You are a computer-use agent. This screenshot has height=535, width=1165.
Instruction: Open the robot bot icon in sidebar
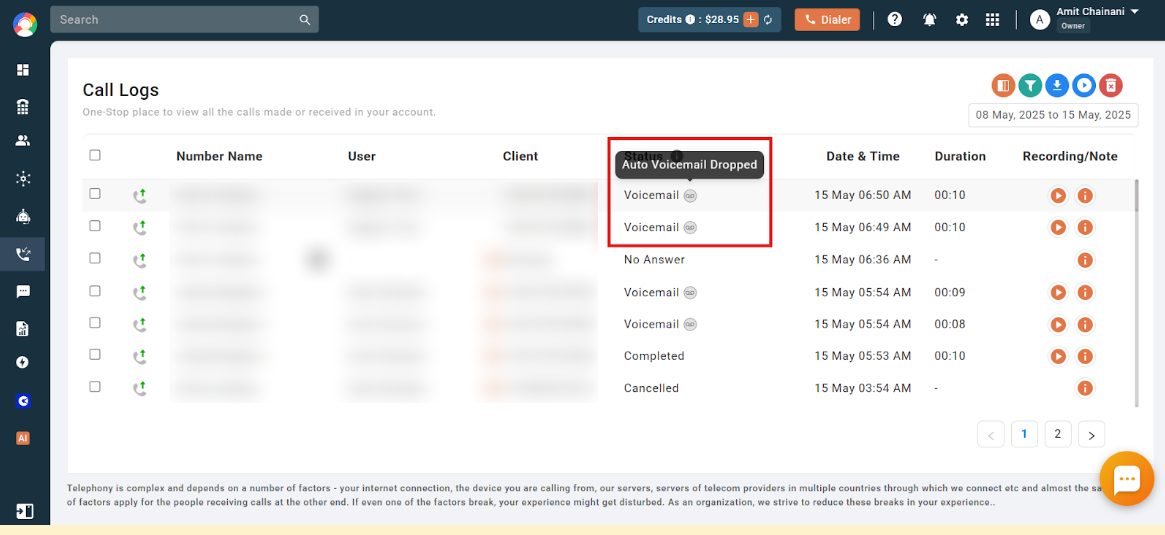click(x=23, y=217)
